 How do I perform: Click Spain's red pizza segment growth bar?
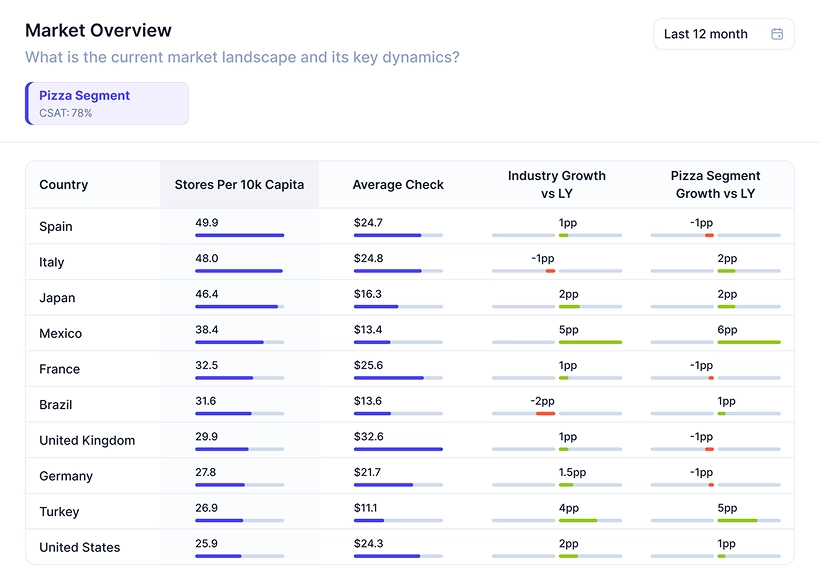(x=709, y=235)
